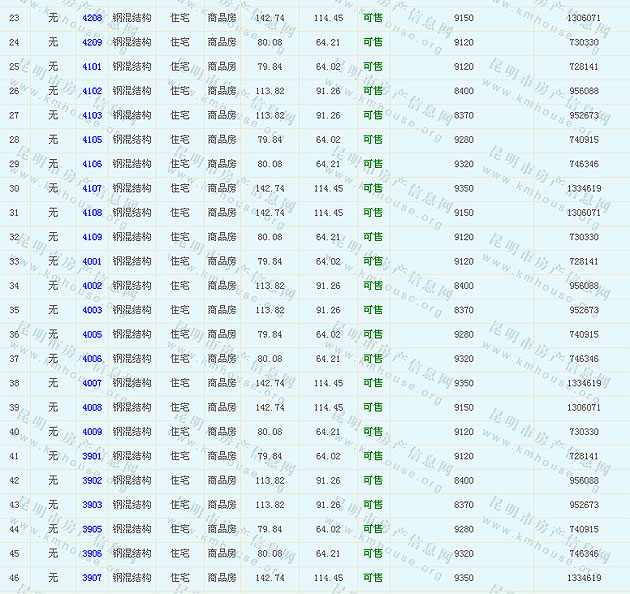Click room 4006 link
The image size is (630, 594).
click(x=92, y=359)
